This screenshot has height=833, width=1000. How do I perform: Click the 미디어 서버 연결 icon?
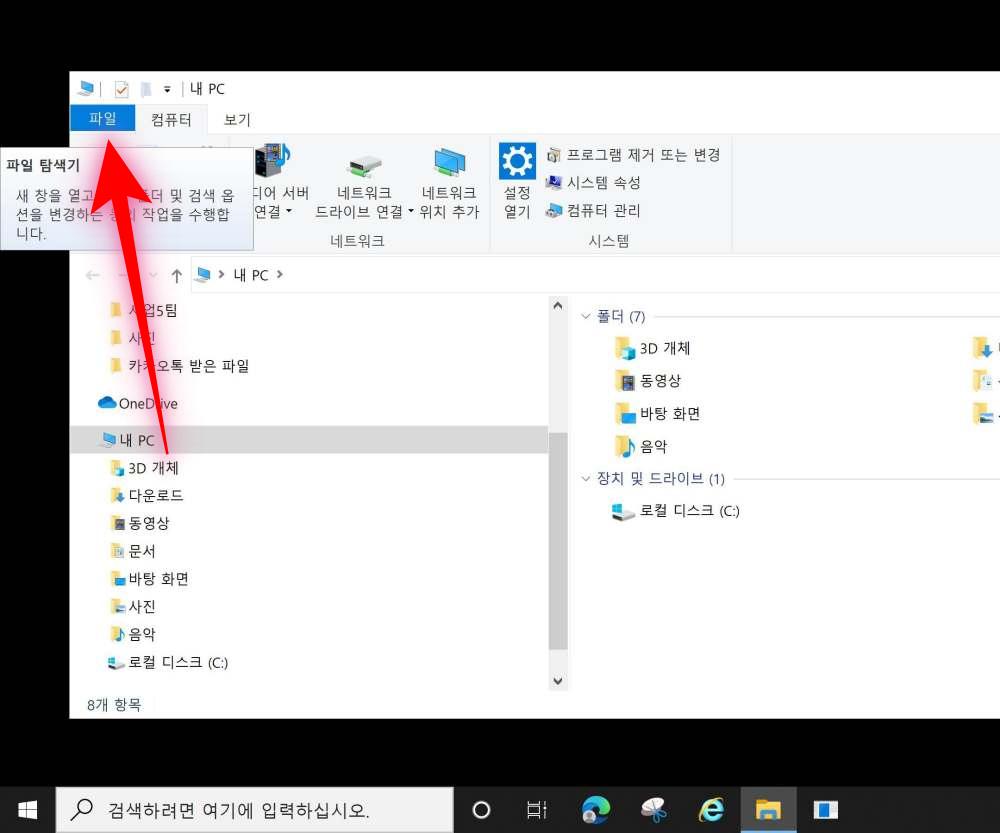(274, 180)
